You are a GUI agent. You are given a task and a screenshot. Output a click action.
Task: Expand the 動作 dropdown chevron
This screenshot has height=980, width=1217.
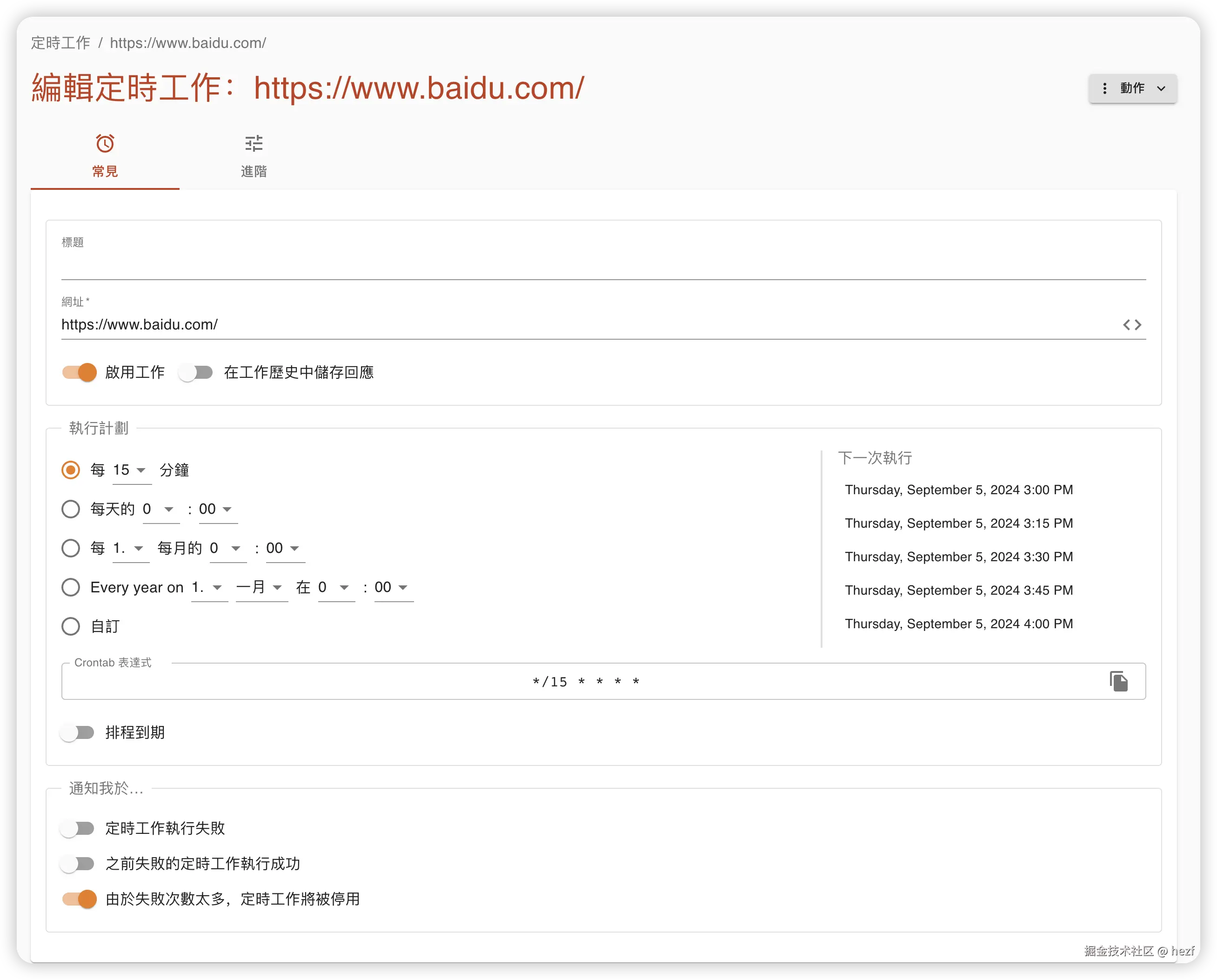pyautogui.click(x=1161, y=88)
